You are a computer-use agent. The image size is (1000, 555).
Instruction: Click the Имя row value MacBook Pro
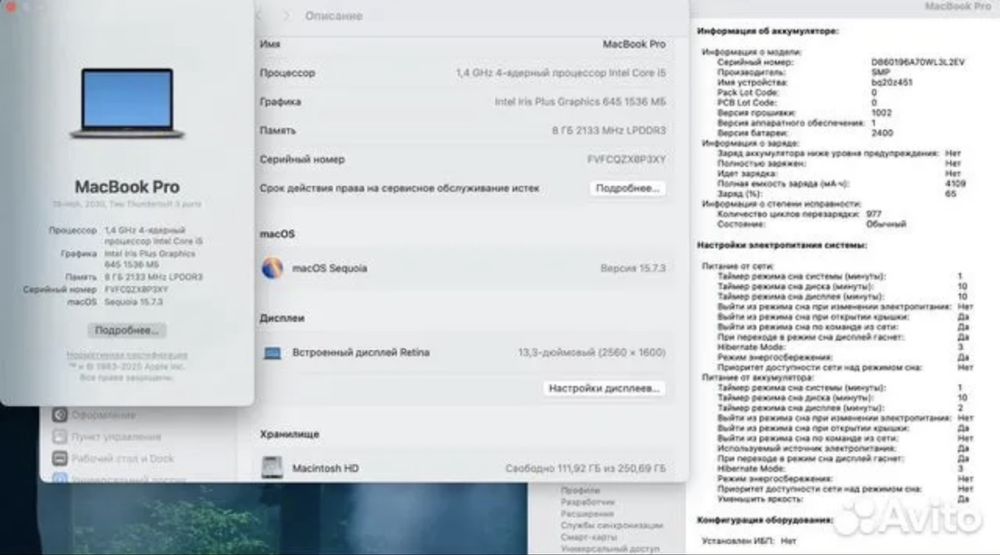click(x=634, y=44)
